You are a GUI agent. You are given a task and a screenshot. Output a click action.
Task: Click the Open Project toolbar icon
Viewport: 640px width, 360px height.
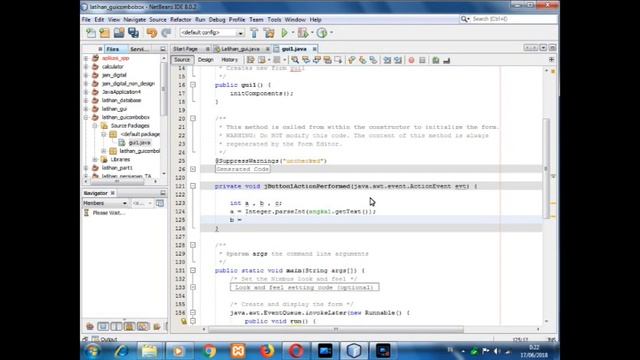[119, 33]
